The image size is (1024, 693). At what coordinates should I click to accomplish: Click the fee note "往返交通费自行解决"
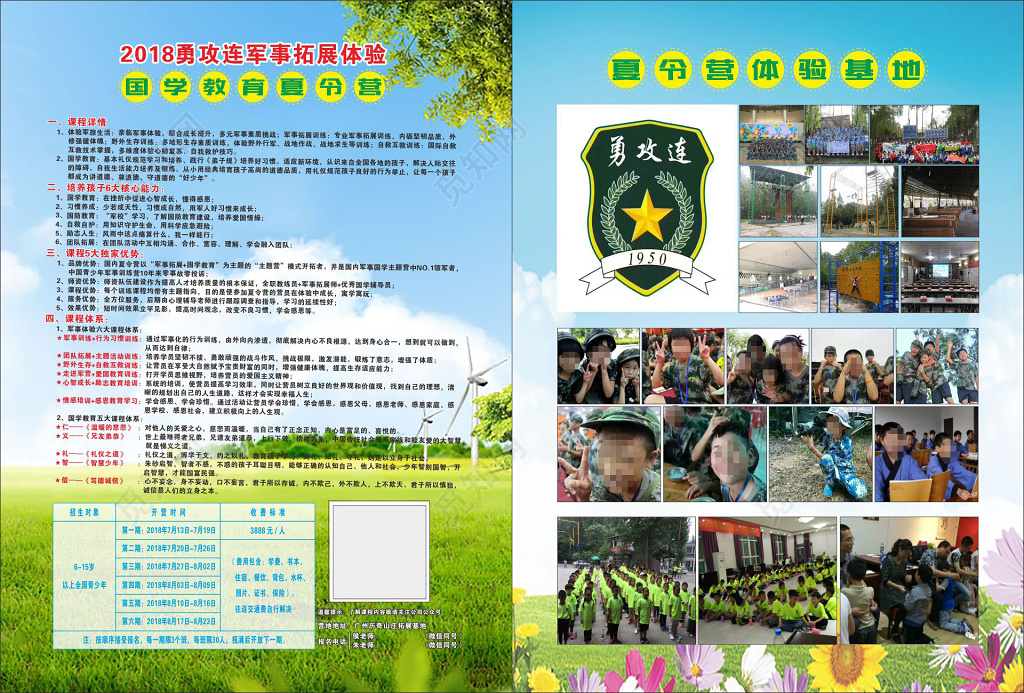[x=263, y=609]
